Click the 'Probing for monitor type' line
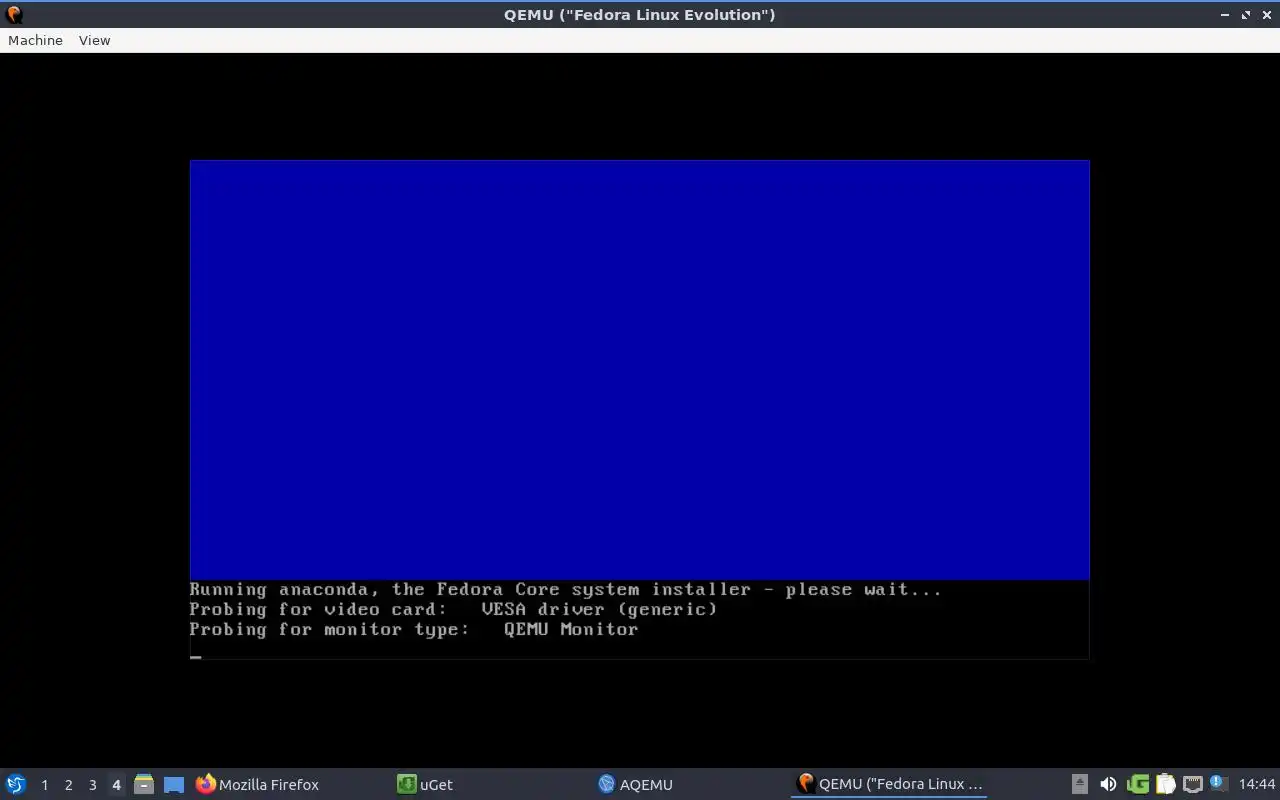 414,629
